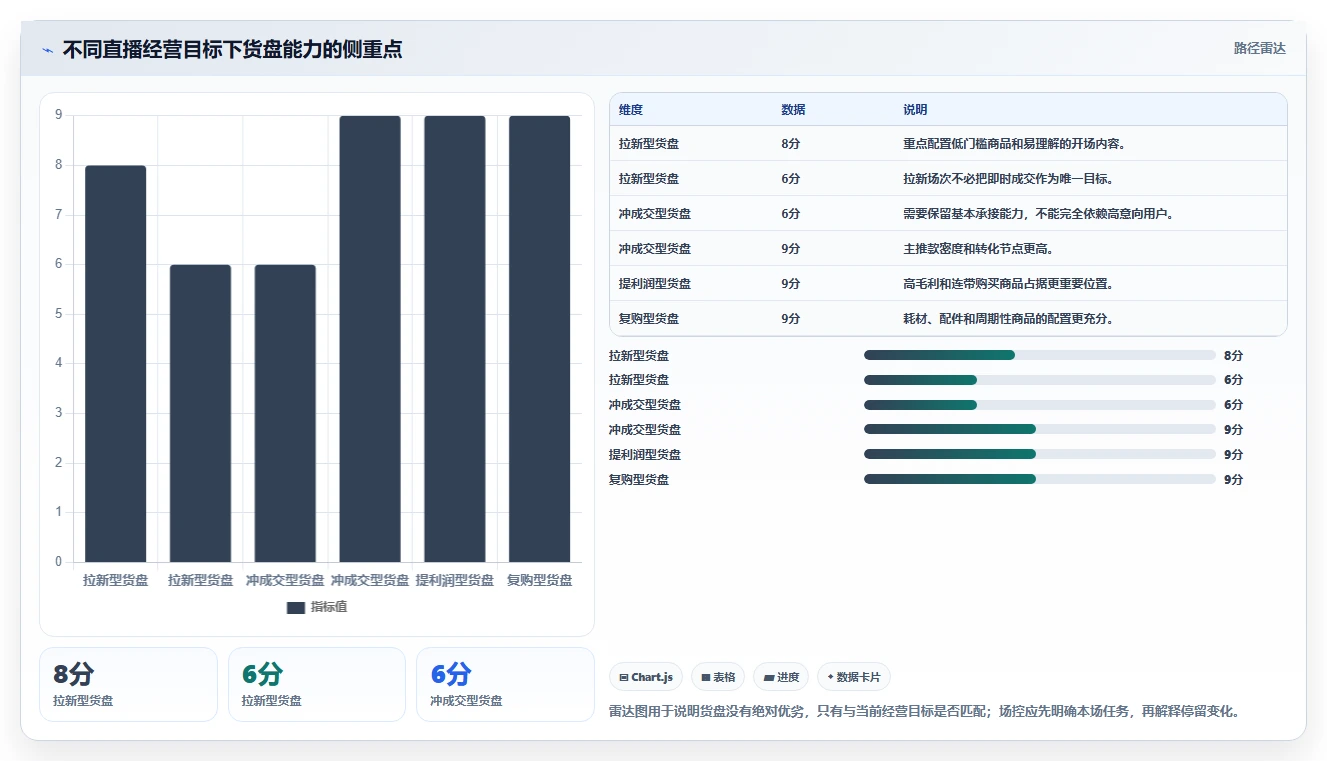The height and width of the screenshot is (761, 1327).
Task: Open the 8分 拉新型货盘 stat card
Action: 128,684
